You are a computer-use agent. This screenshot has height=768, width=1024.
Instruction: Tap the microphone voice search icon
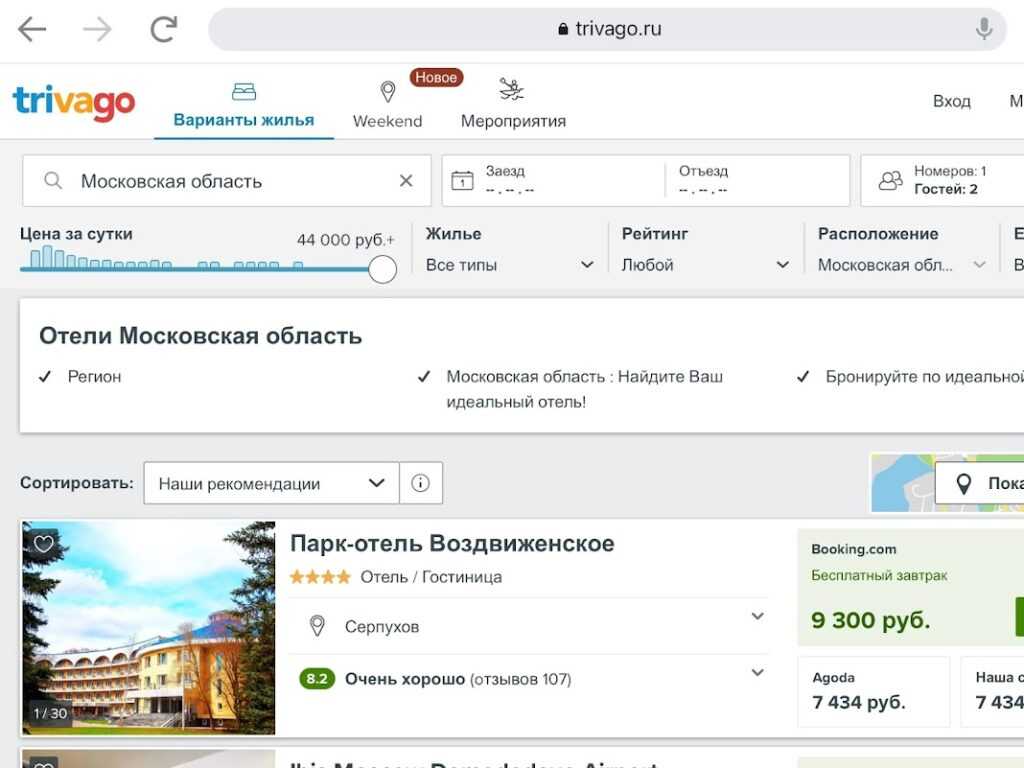click(984, 29)
